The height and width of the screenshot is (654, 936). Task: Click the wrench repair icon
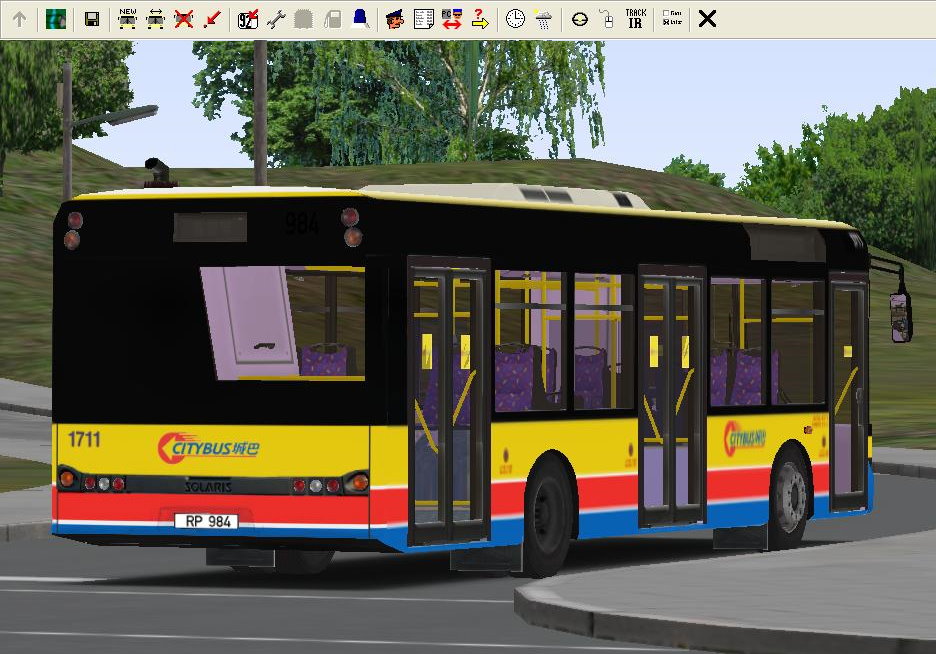point(276,19)
